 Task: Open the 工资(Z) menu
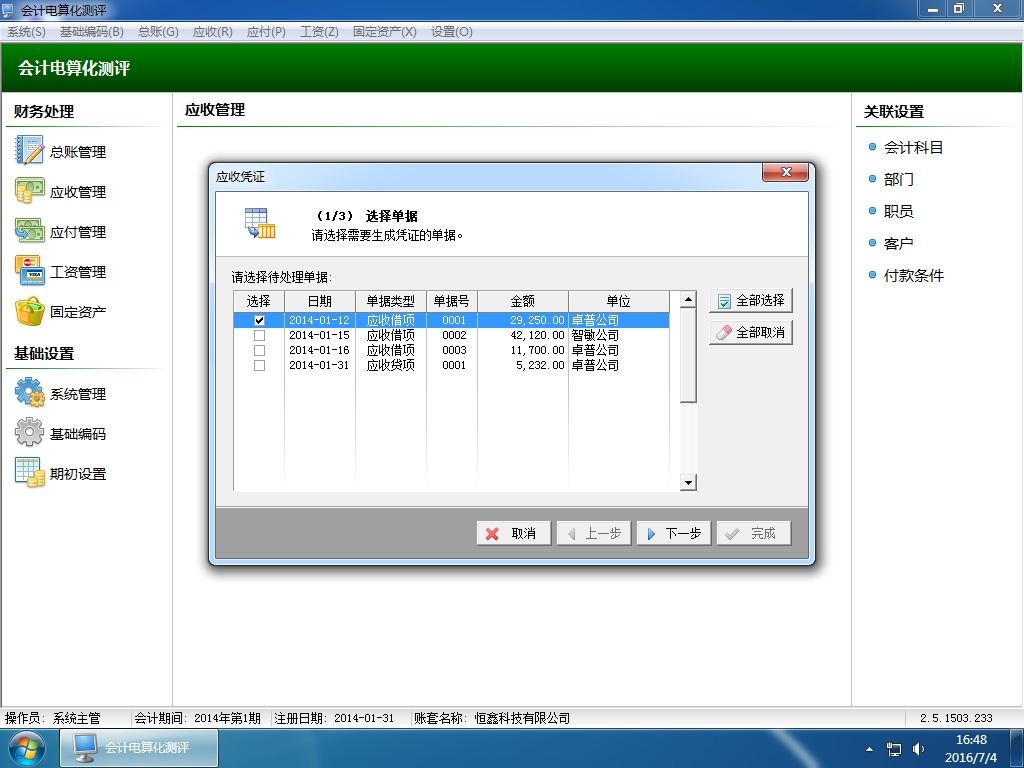pyautogui.click(x=319, y=31)
